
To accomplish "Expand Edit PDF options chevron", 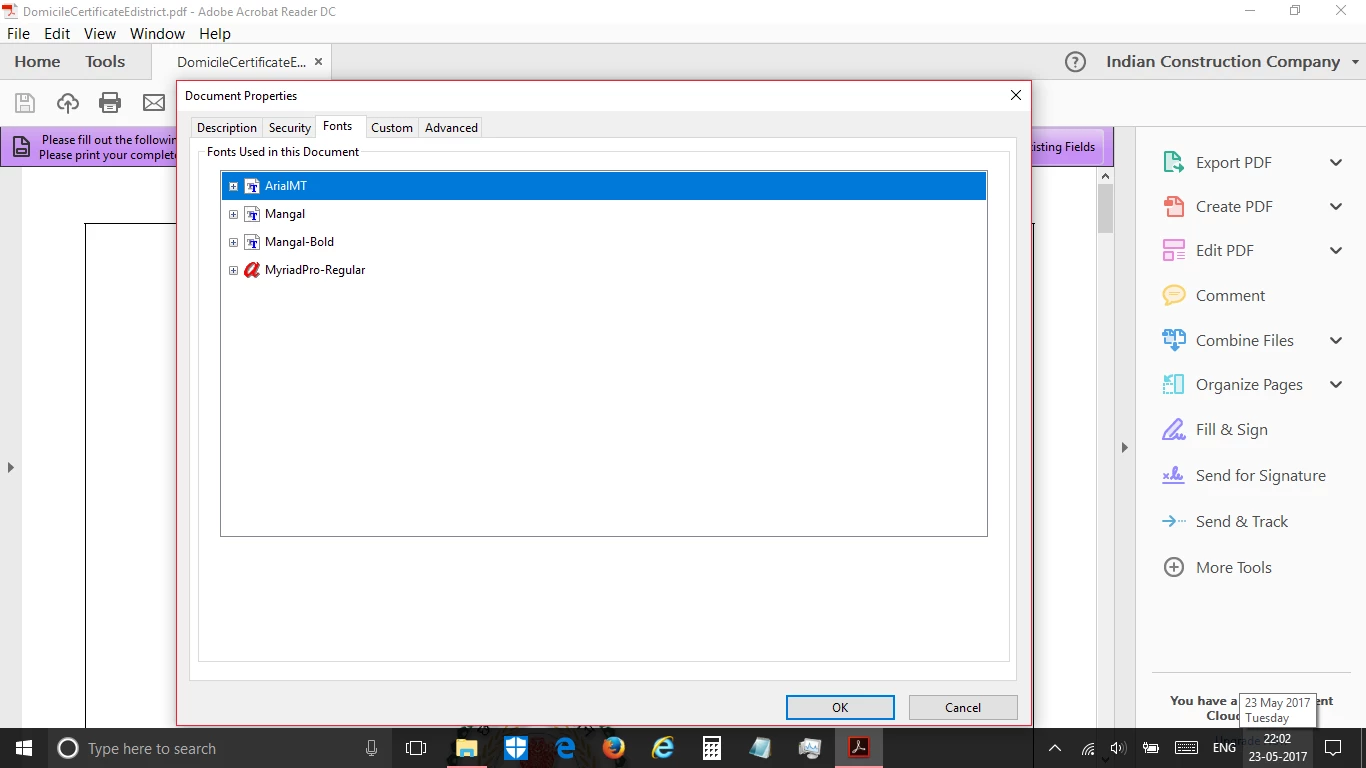I will click(1336, 250).
